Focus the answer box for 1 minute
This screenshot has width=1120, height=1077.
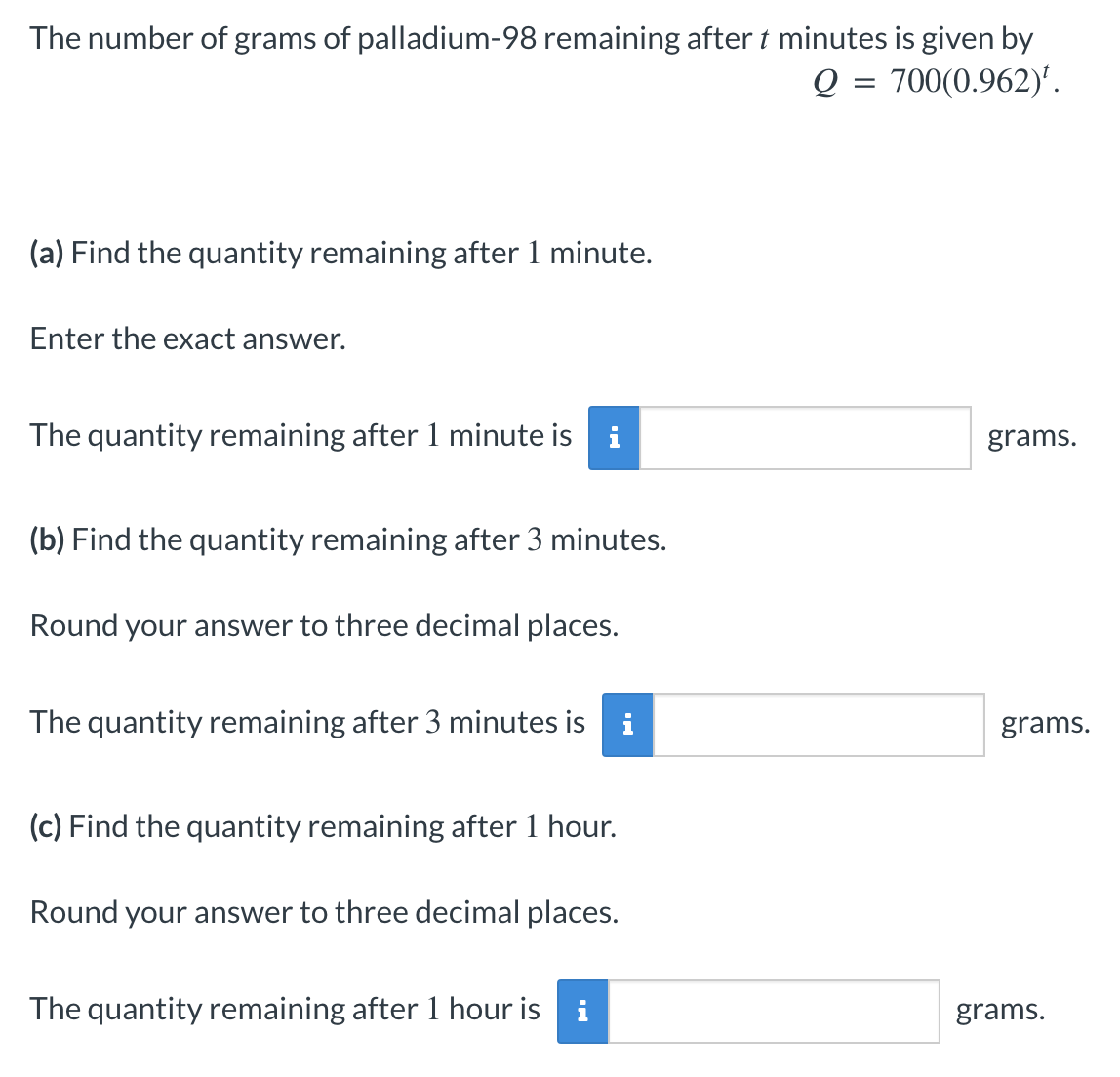point(805,438)
